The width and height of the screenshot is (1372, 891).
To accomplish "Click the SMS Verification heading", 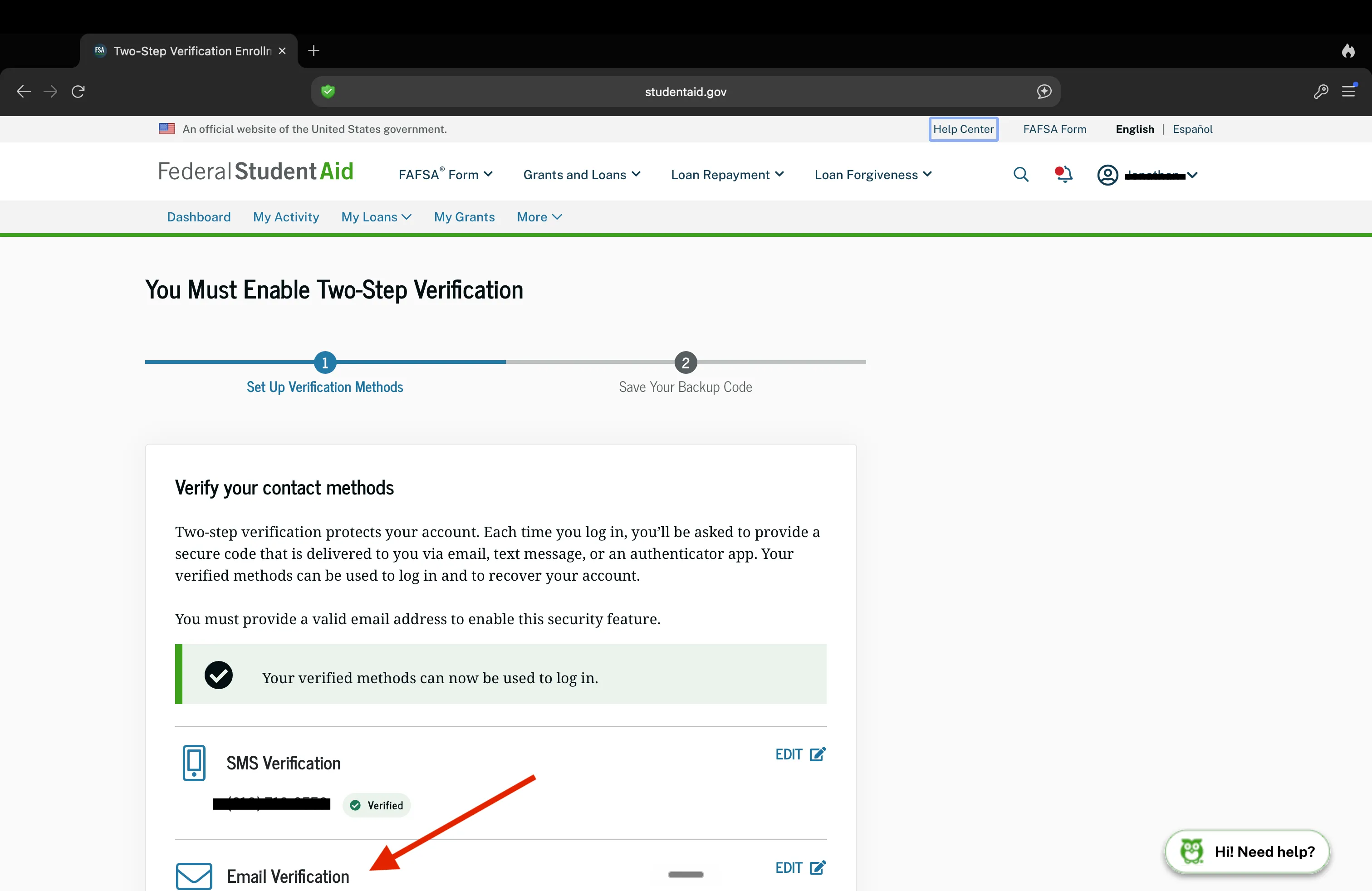I will pyautogui.click(x=283, y=763).
